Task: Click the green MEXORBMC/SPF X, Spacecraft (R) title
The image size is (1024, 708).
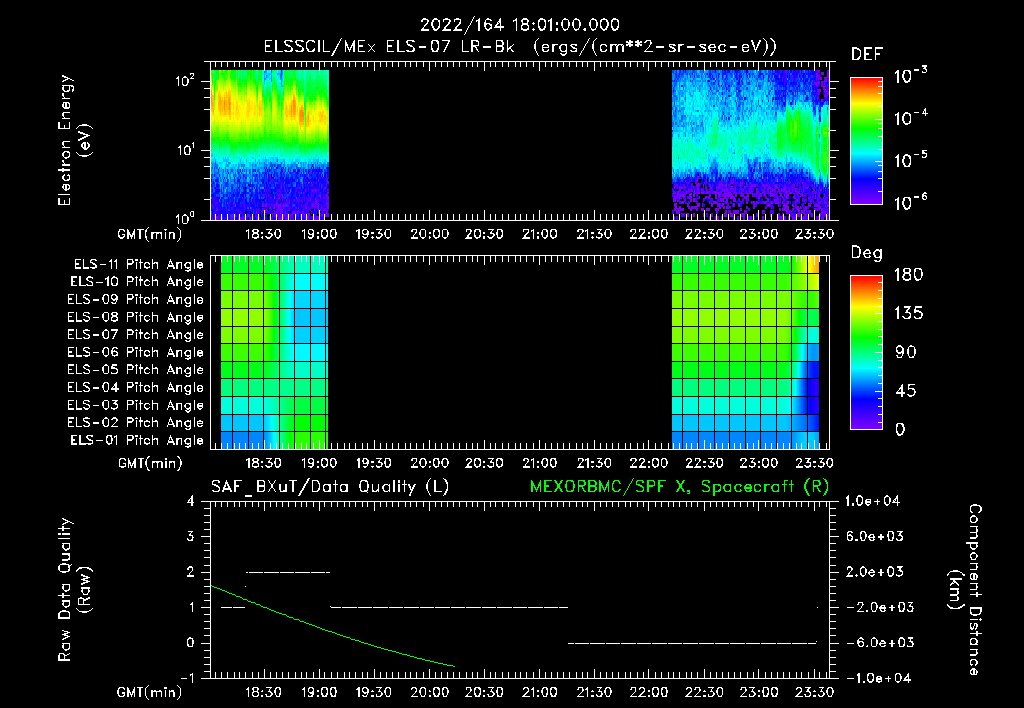Action: (679, 487)
